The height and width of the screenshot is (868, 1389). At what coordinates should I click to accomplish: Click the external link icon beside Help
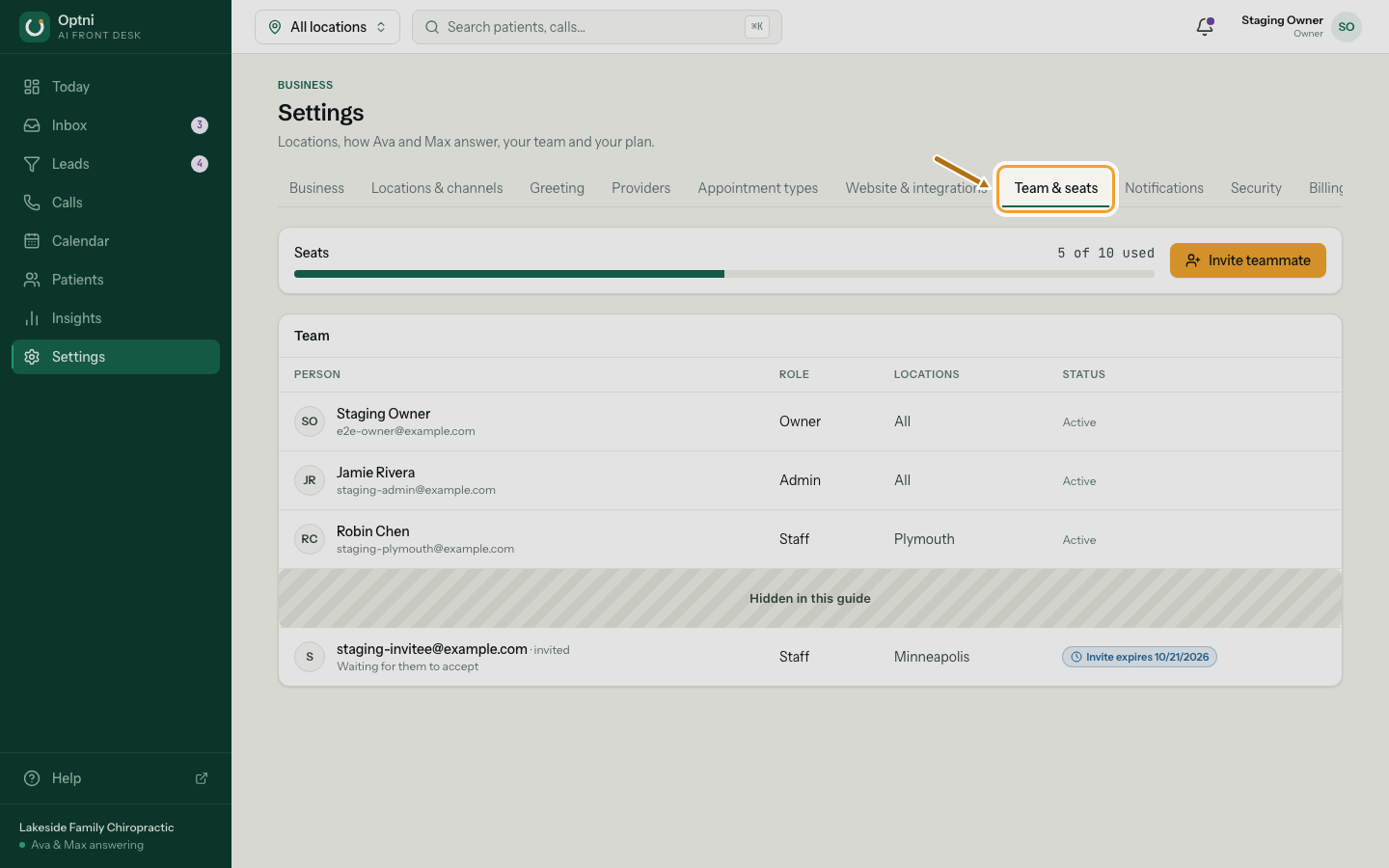pos(202,778)
